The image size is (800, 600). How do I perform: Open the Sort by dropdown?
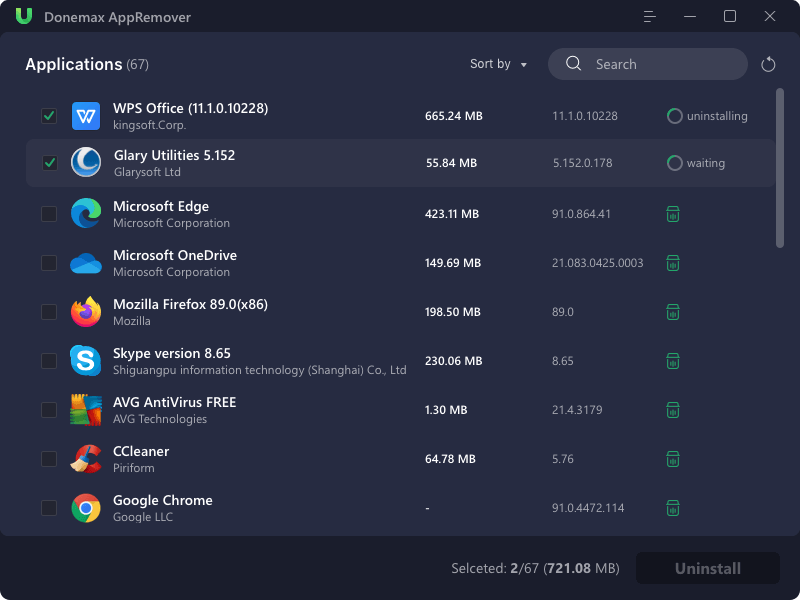[x=498, y=64]
